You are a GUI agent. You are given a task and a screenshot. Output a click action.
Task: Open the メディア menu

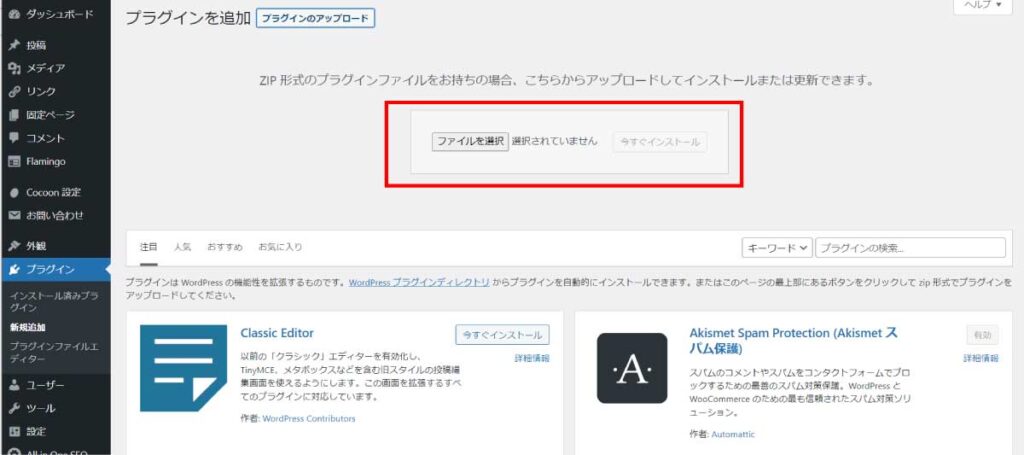(x=45, y=69)
